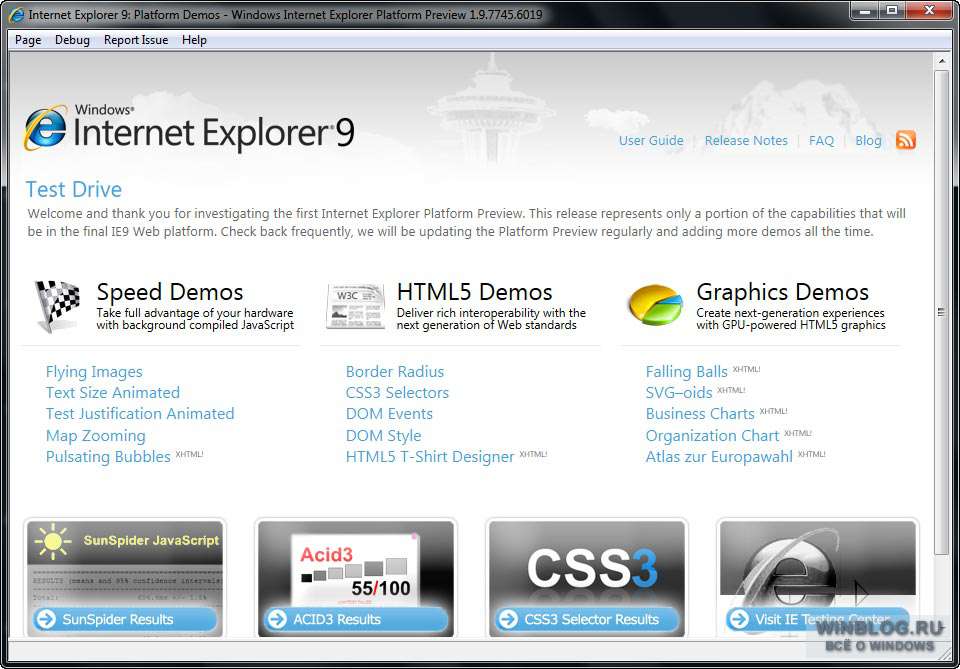Screen dimensions: 960x669
Task: Go to the FAQ link
Action: (821, 140)
